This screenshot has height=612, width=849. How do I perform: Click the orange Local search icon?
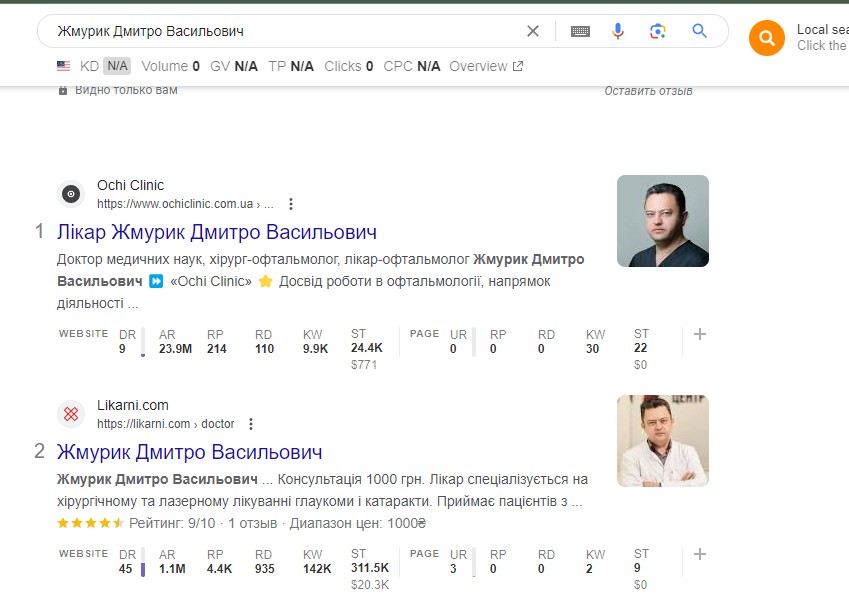click(767, 38)
